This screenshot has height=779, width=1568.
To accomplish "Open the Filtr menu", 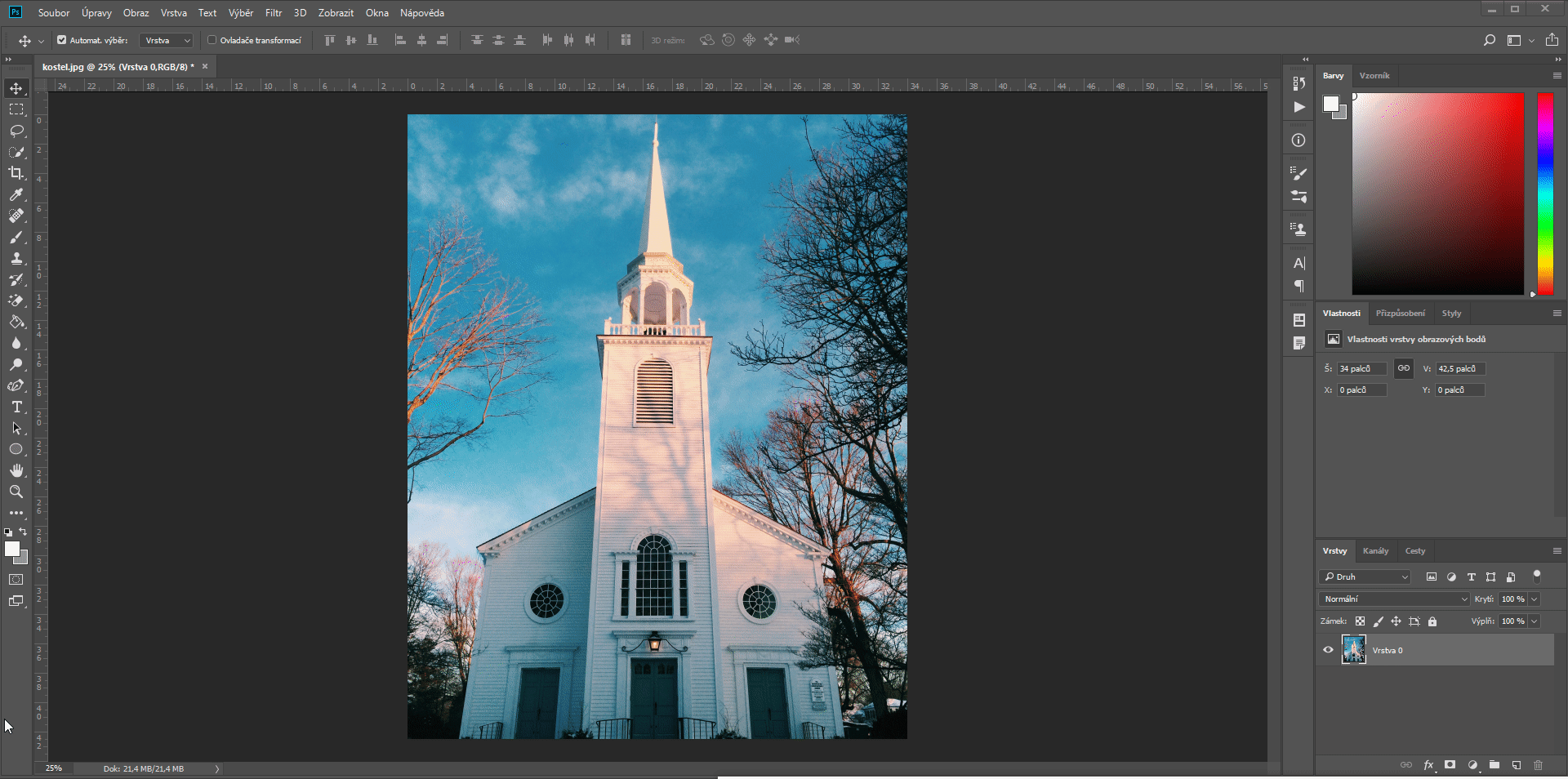I will tap(273, 12).
